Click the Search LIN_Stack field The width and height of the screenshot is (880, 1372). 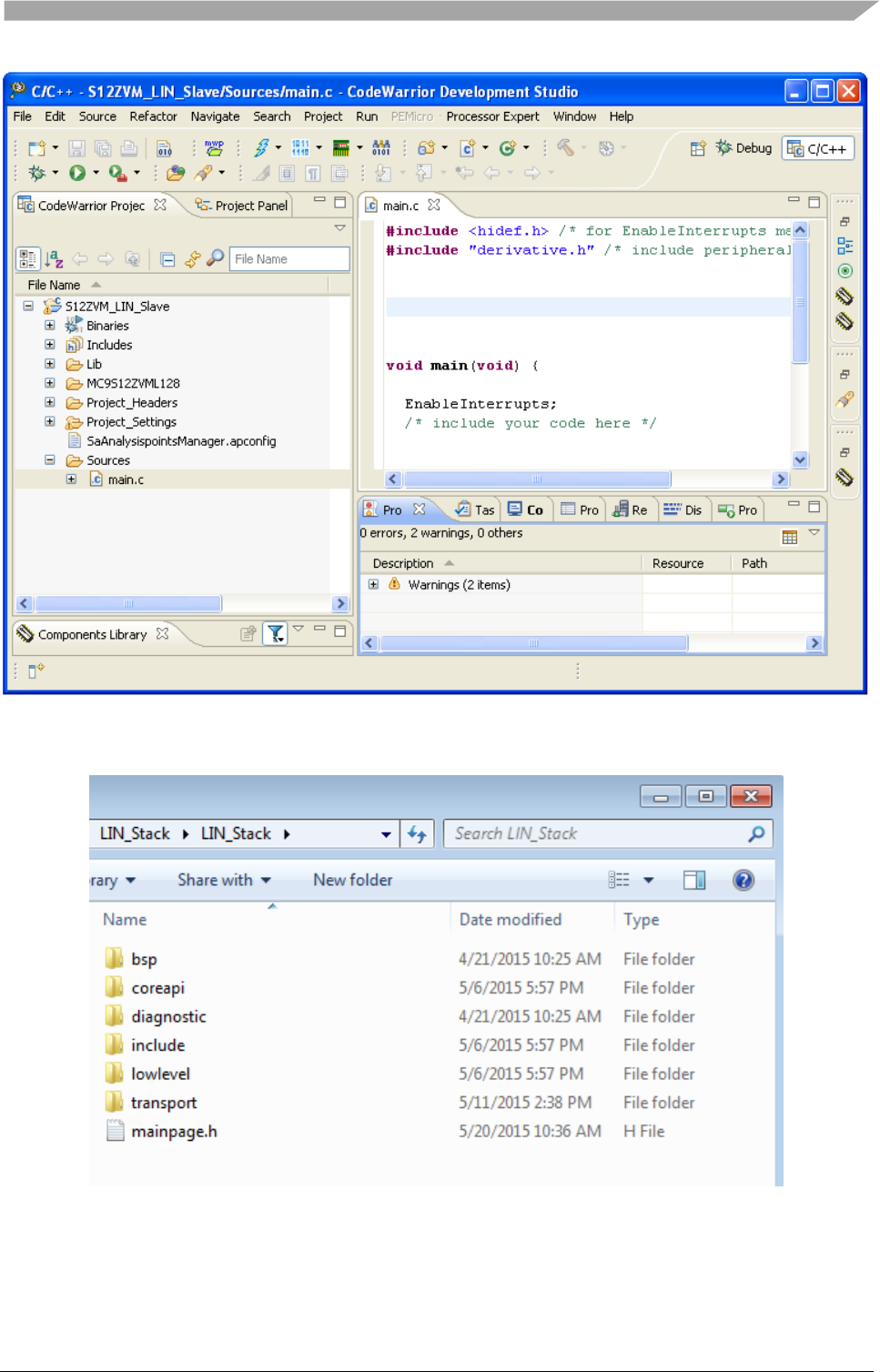607,833
